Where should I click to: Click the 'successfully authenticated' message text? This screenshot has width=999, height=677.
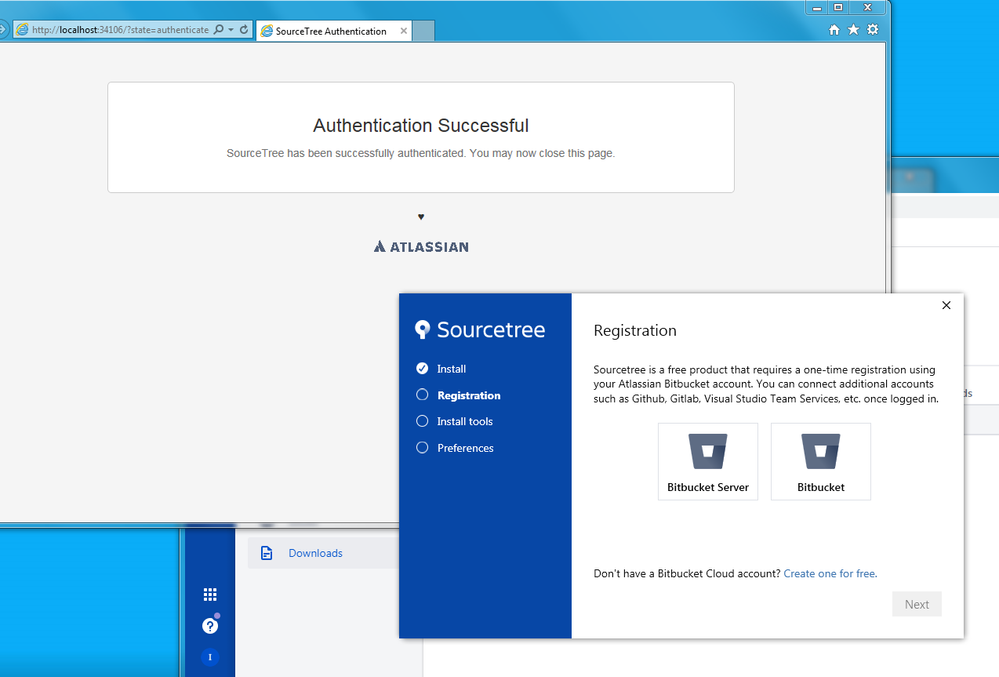(420, 153)
